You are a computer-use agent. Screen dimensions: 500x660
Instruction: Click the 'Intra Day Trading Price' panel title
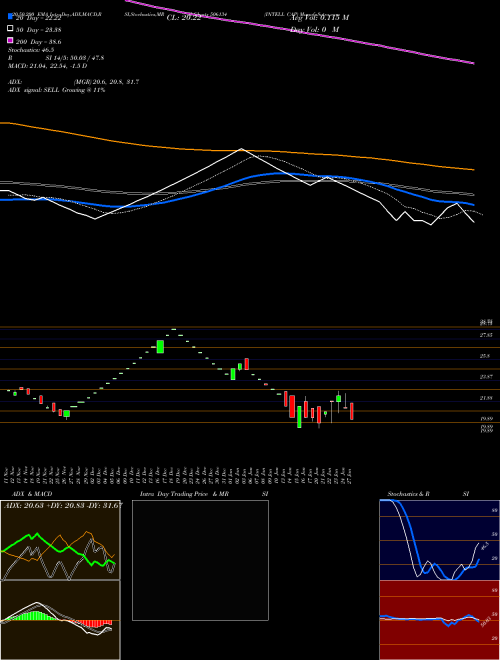pyautogui.click(x=174, y=494)
